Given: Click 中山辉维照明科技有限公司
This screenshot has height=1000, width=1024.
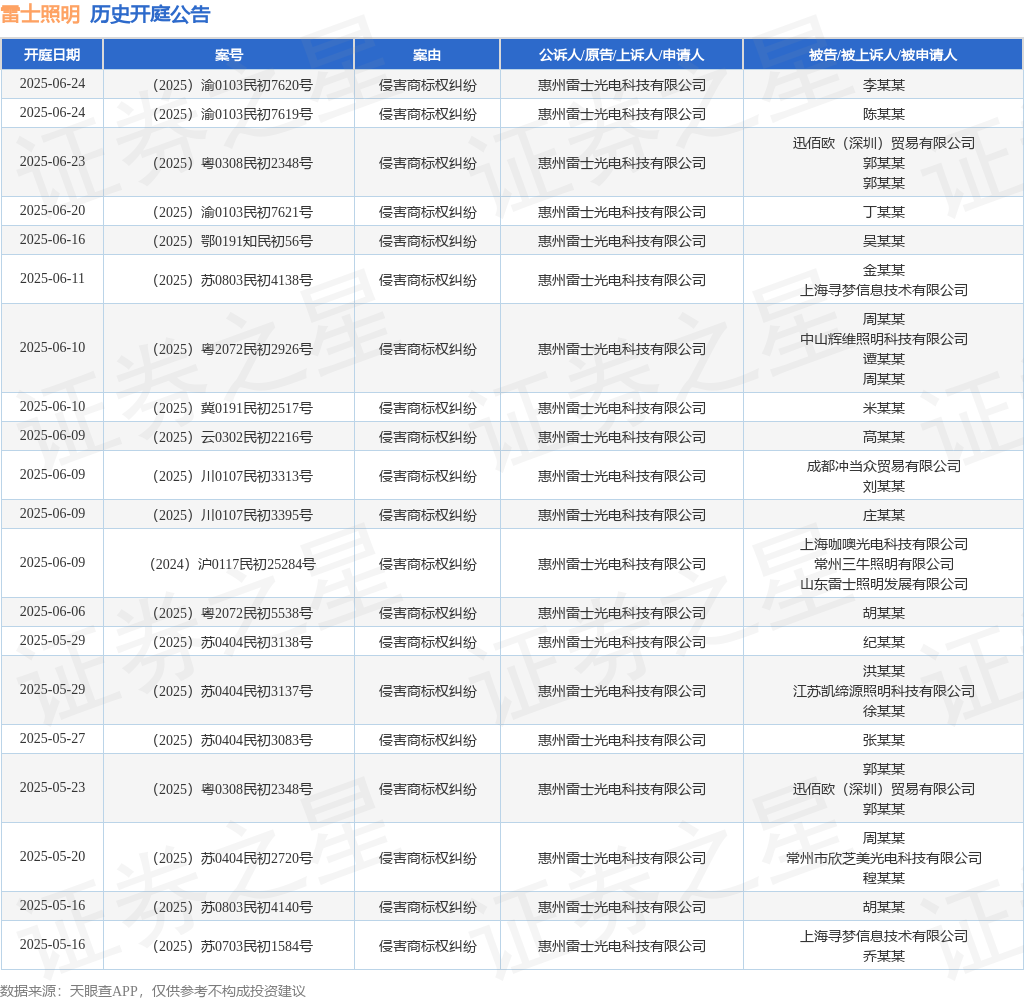Looking at the screenshot, I should coord(884,339).
